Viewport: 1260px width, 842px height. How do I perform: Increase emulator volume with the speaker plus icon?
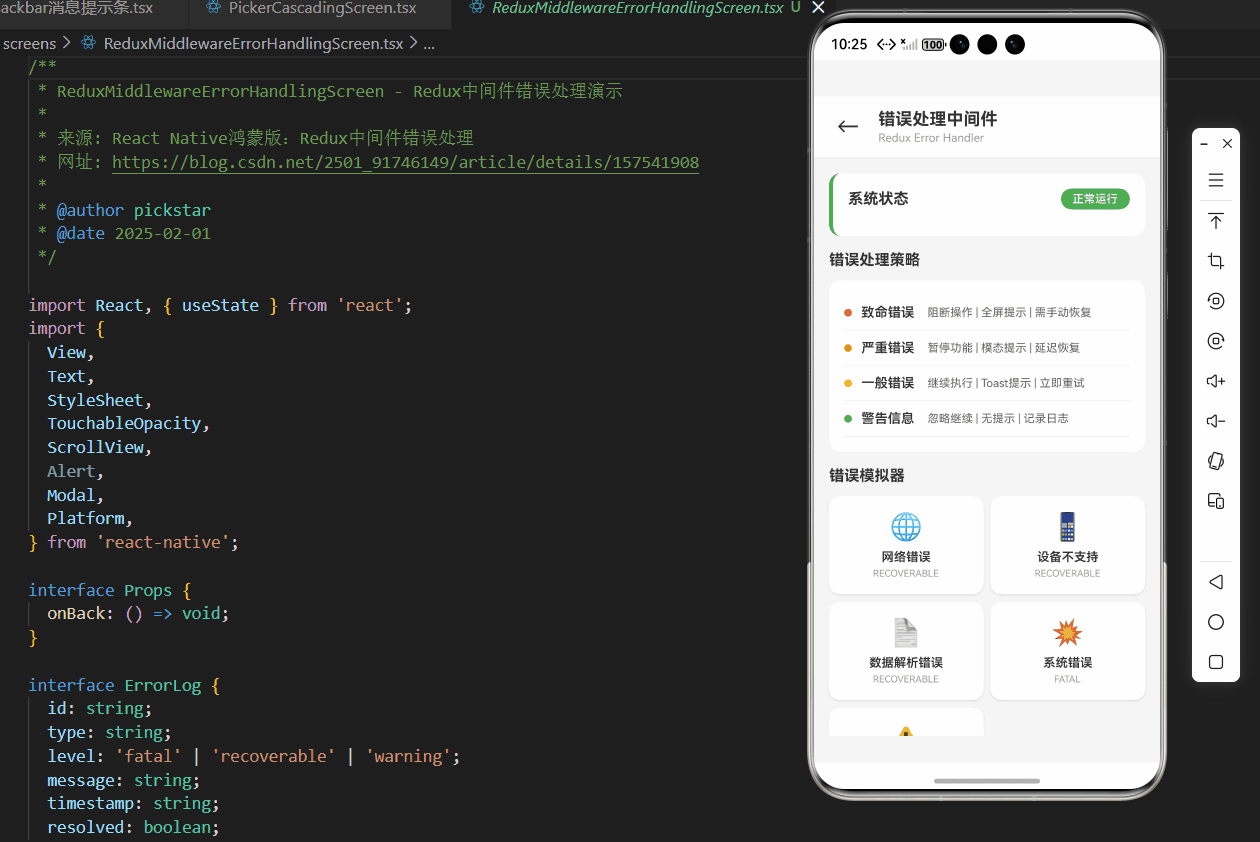[x=1216, y=381]
